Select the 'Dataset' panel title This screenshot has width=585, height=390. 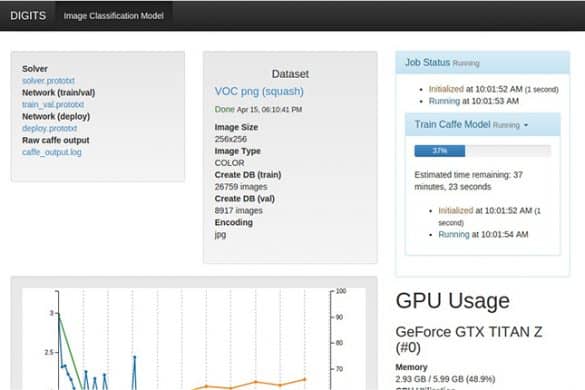290,74
